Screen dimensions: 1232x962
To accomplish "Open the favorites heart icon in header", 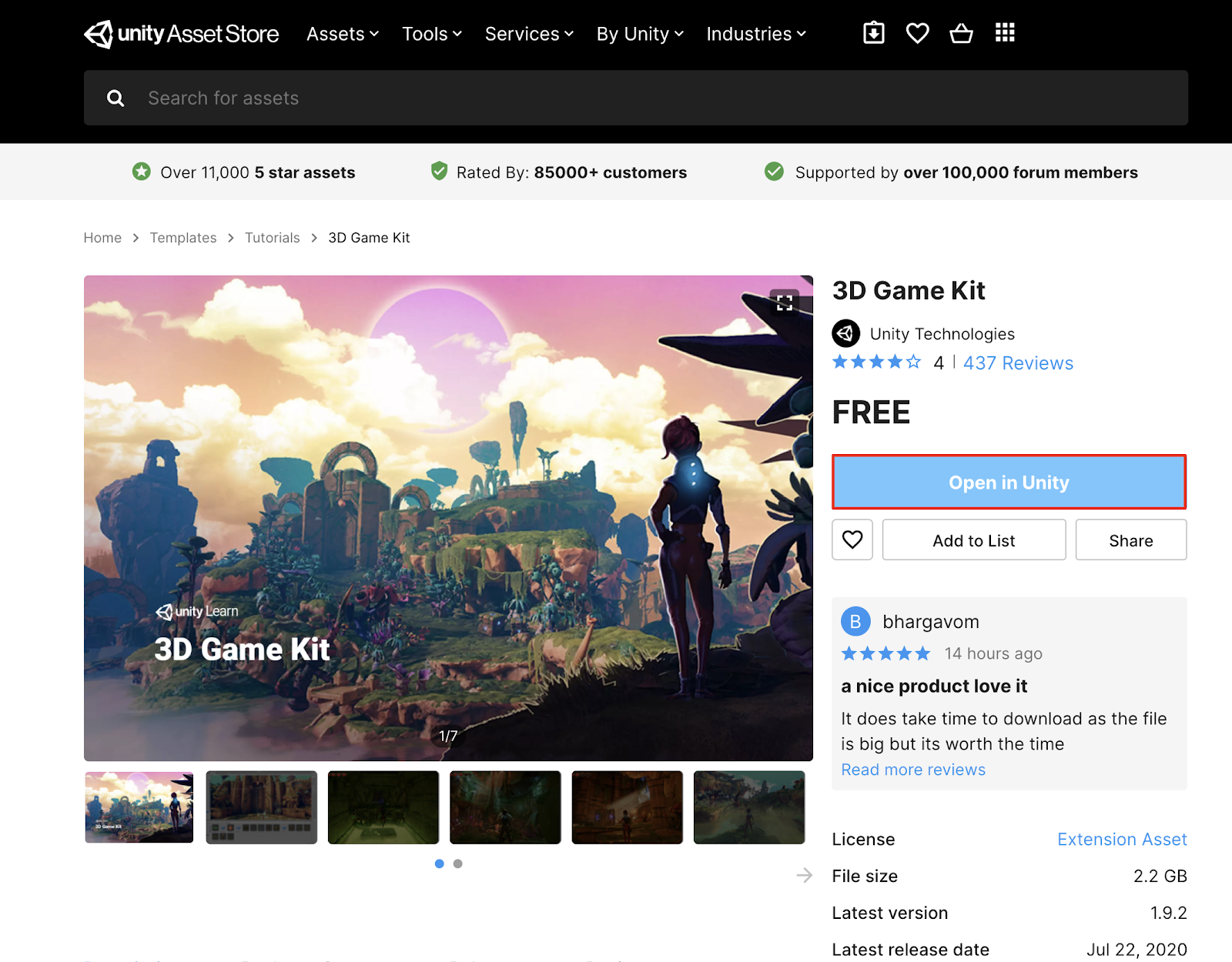I will coord(917,33).
